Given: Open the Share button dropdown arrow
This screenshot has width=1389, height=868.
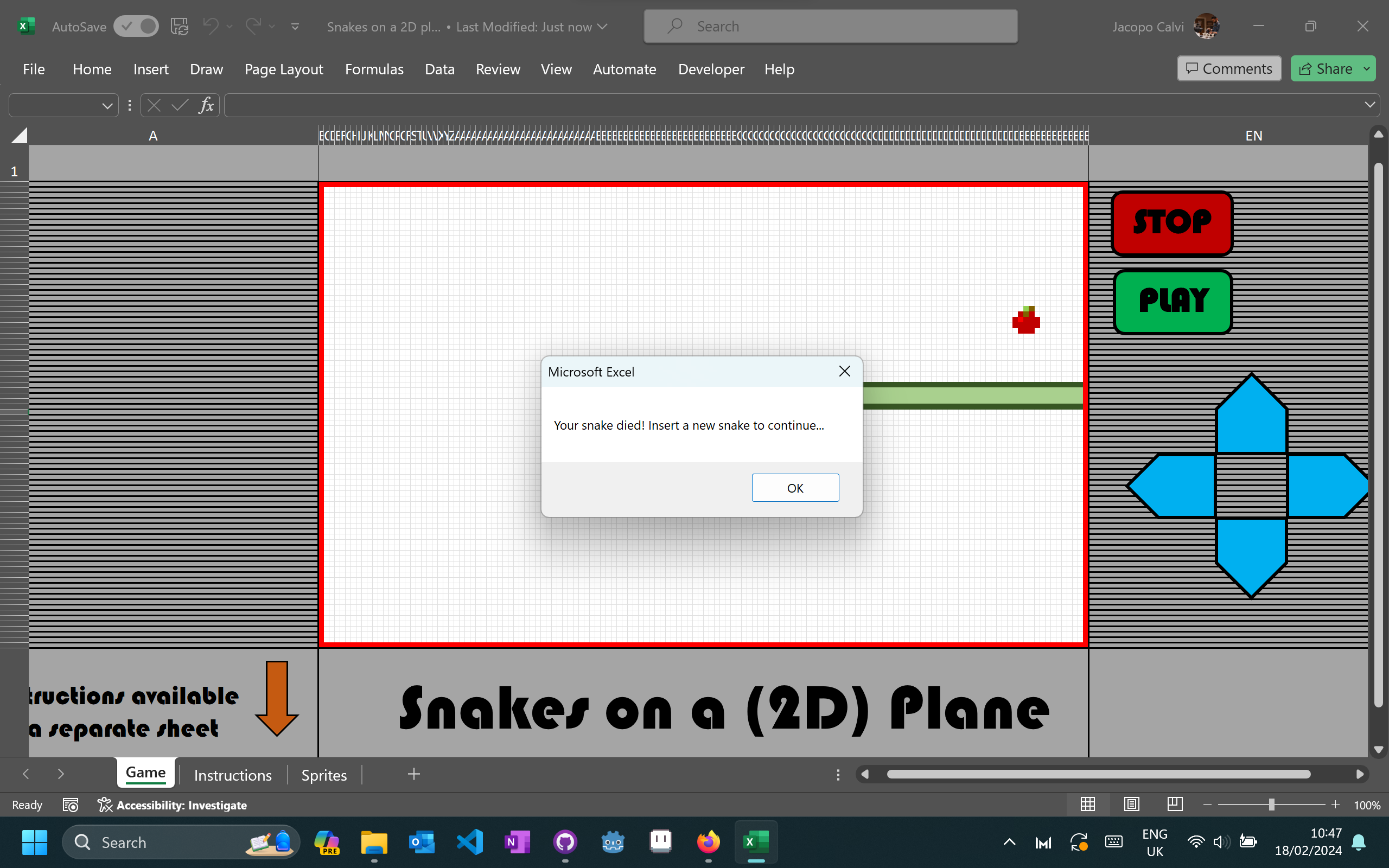Looking at the screenshot, I should coord(1367,69).
